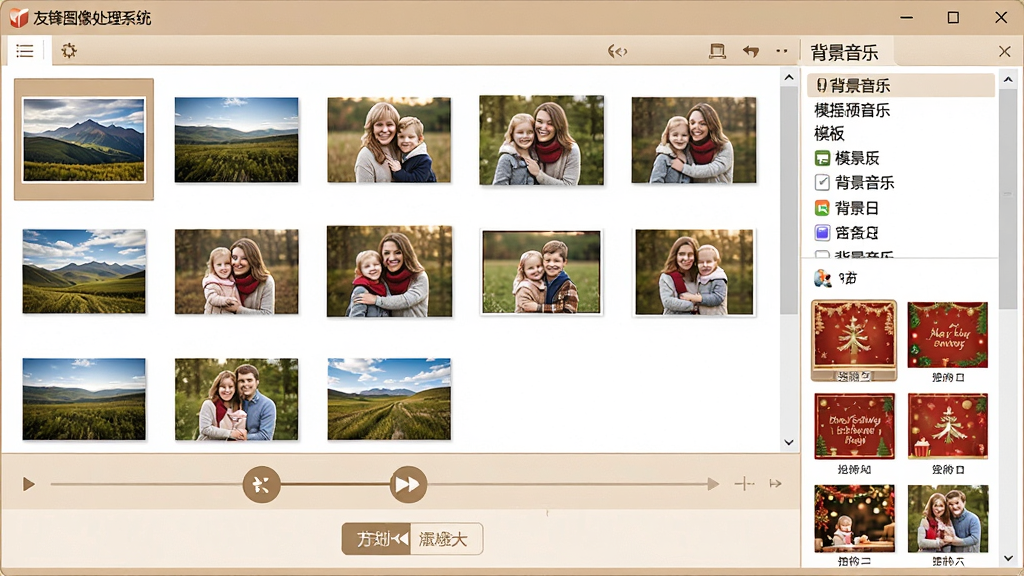The height and width of the screenshot is (576, 1024).
Task: Click the colorful icon above the template thumbnails
Action: pyautogui.click(x=823, y=278)
